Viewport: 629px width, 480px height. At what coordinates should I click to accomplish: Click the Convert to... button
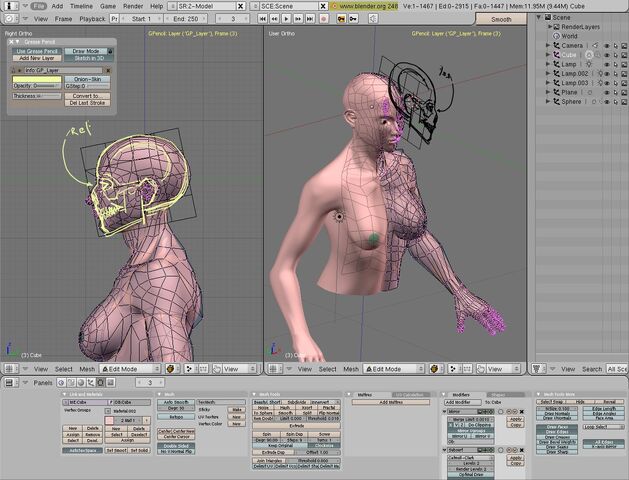click(x=87, y=96)
